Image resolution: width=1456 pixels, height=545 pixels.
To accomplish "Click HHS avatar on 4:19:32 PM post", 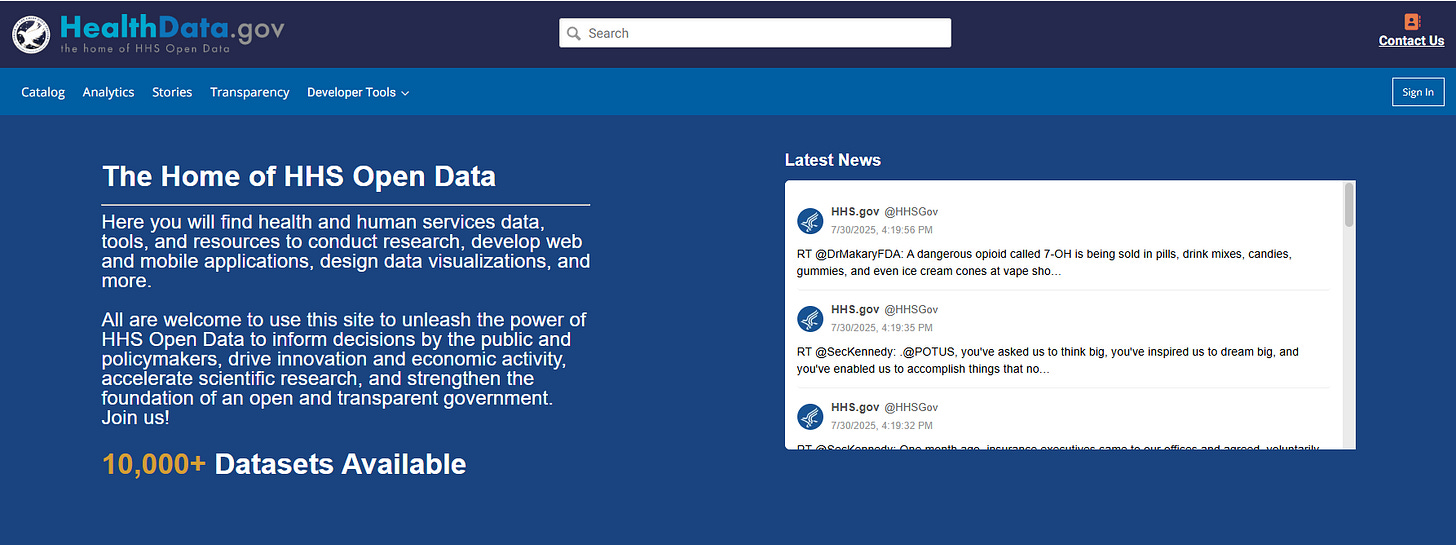I will 810,417.
